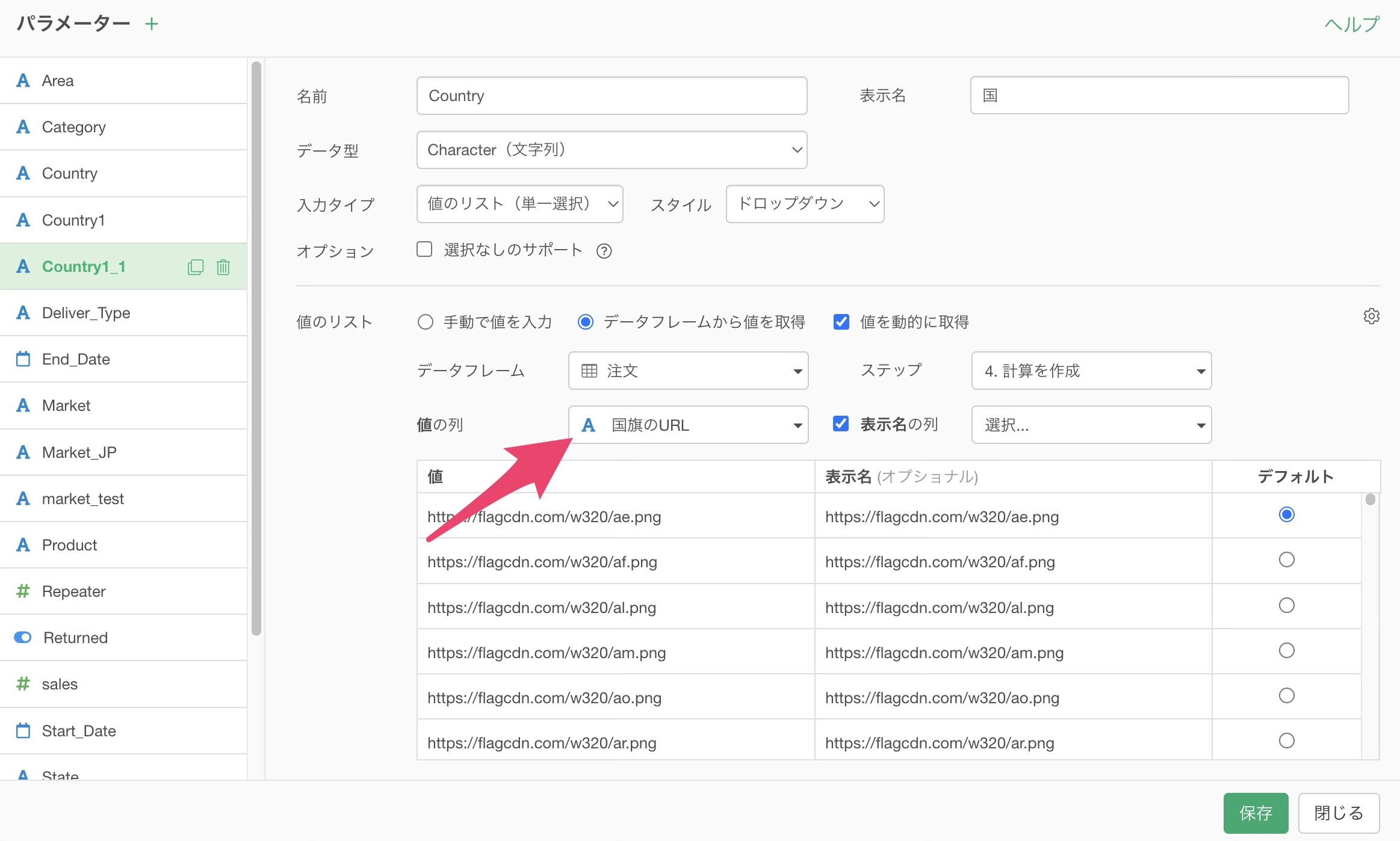1400x841 pixels.
Task: Select the Country parameter in list
Action: coord(123,173)
